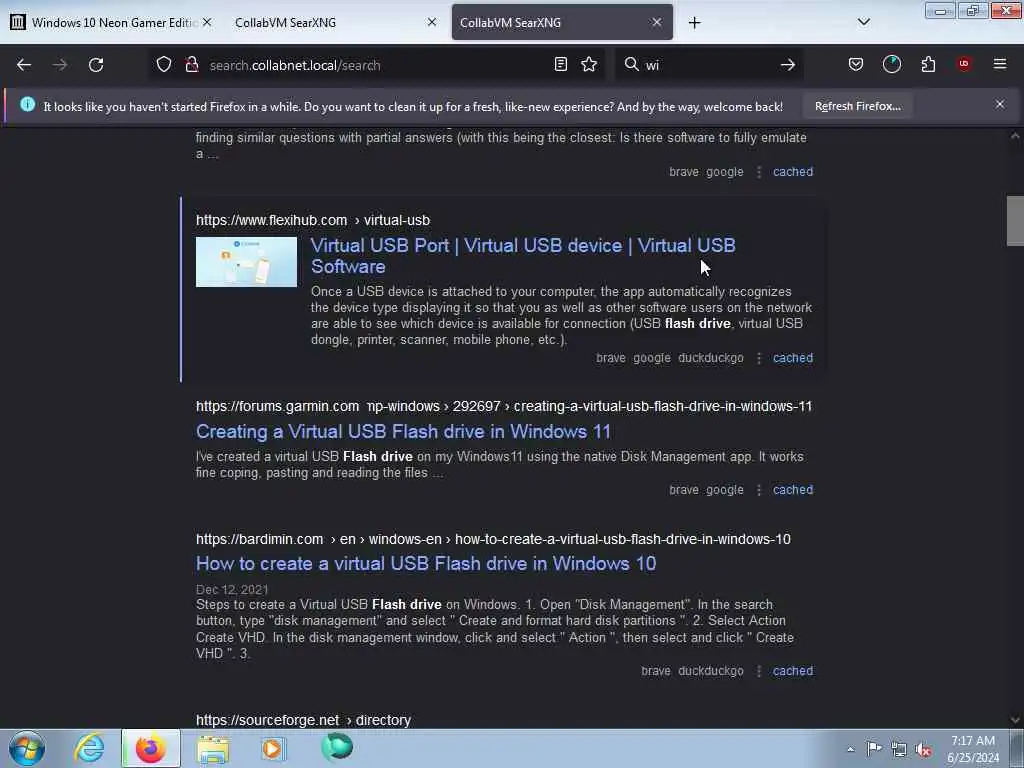
Task: Click the search box containing 'wi'
Action: pyautogui.click(x=709, y=65)
